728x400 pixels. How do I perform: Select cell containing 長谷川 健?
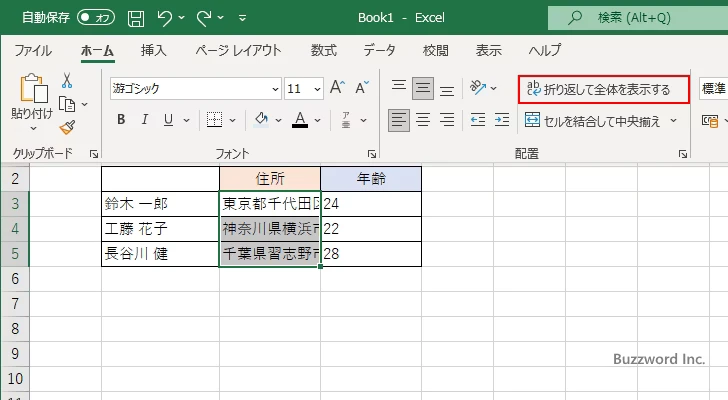(160, 254)
